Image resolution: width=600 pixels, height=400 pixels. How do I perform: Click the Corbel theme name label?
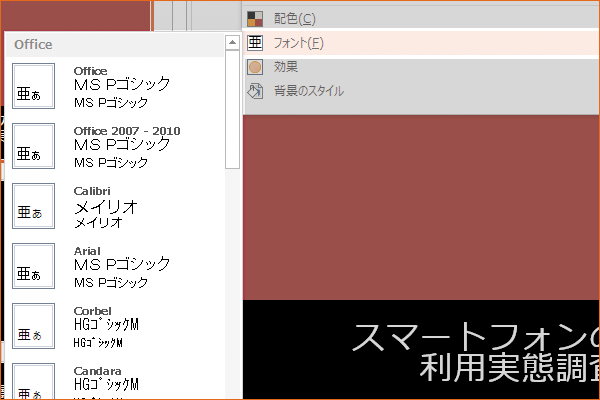tap(93, 311)
